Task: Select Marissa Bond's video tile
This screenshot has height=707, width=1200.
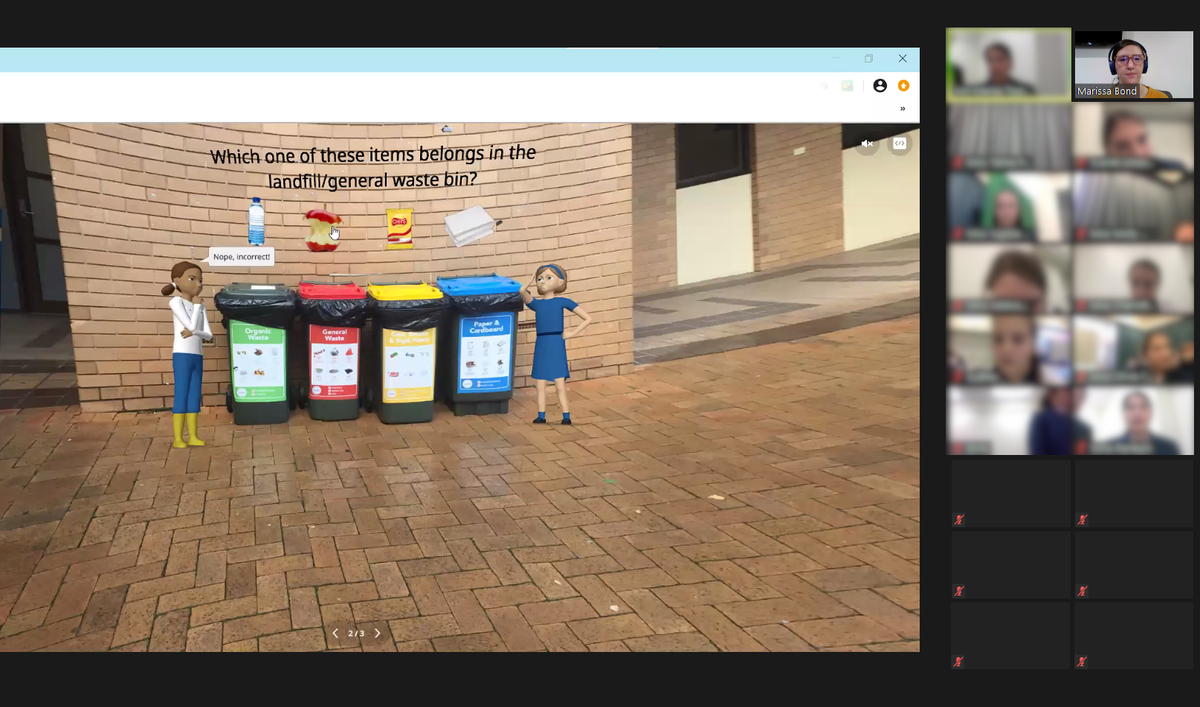Action: pos(1134,63)
